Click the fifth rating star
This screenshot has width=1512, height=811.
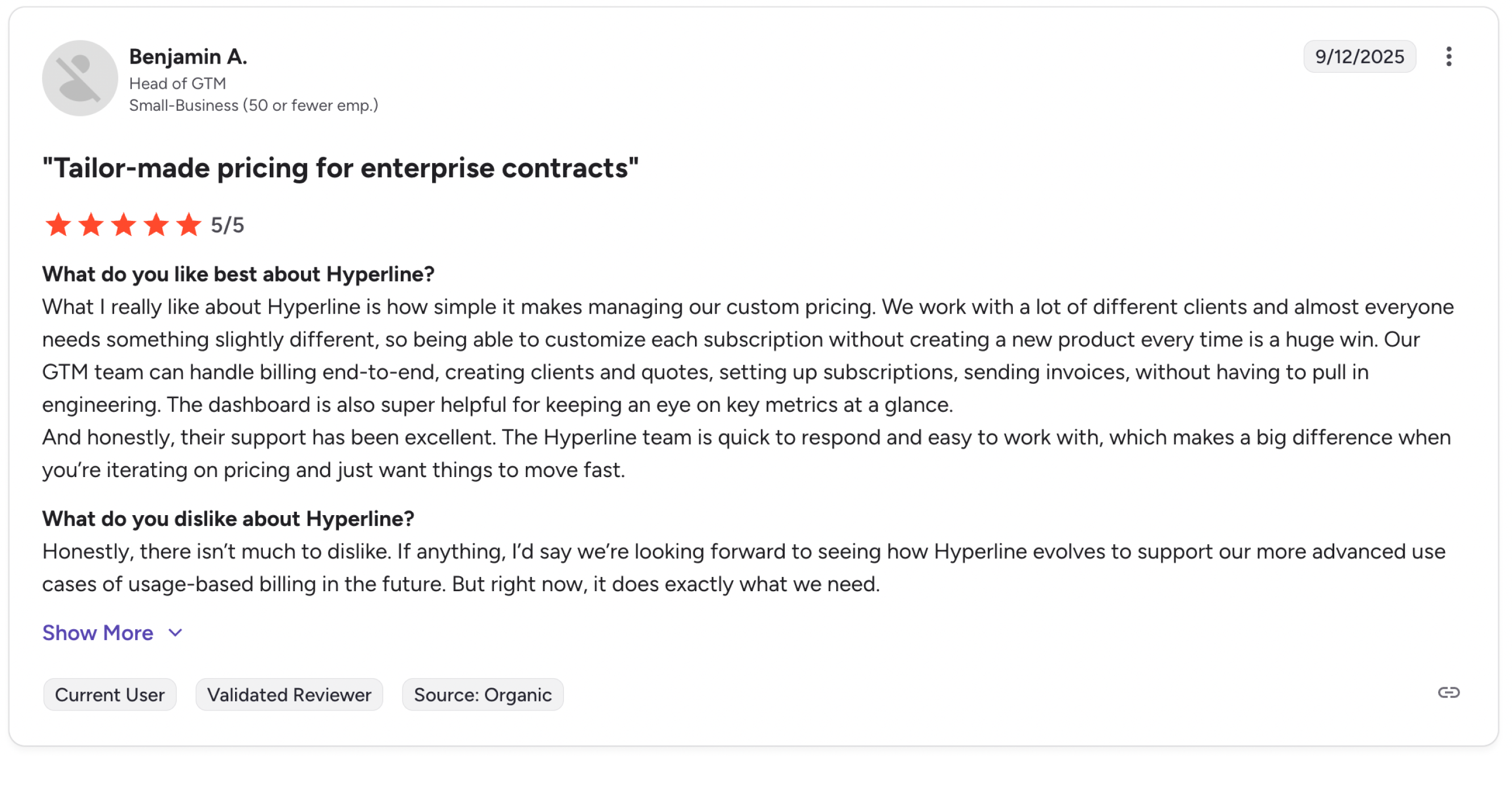point(189,225)
